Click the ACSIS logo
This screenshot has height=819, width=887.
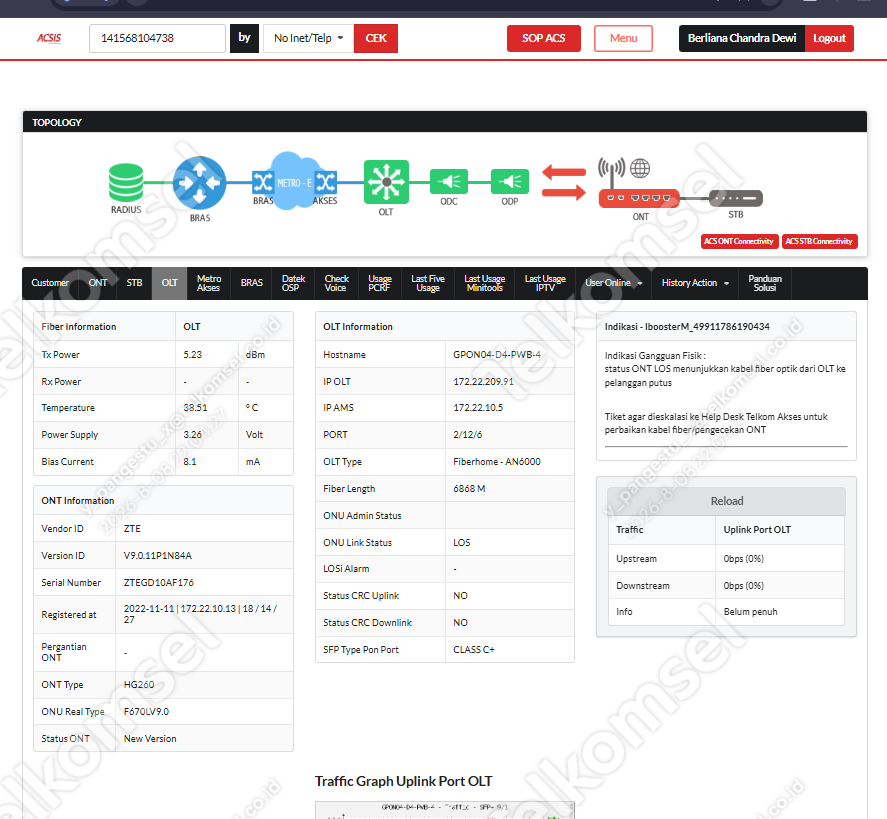tap(49, 38)
